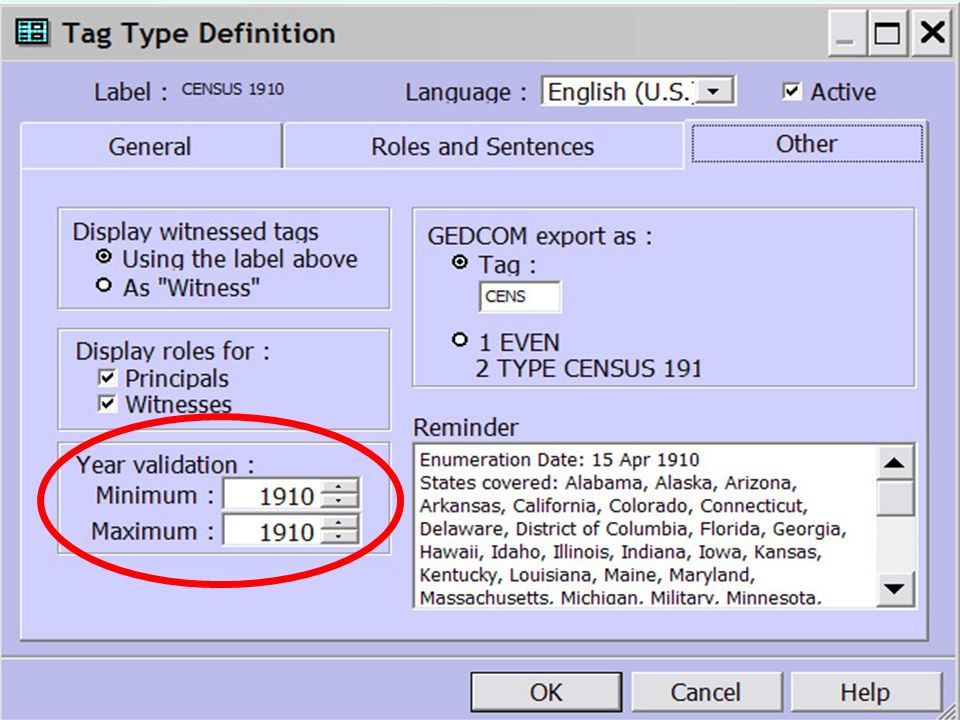The image size is (960, 720).
Task: Increase the Maximum year with up arrow
Action: point(339,523)
